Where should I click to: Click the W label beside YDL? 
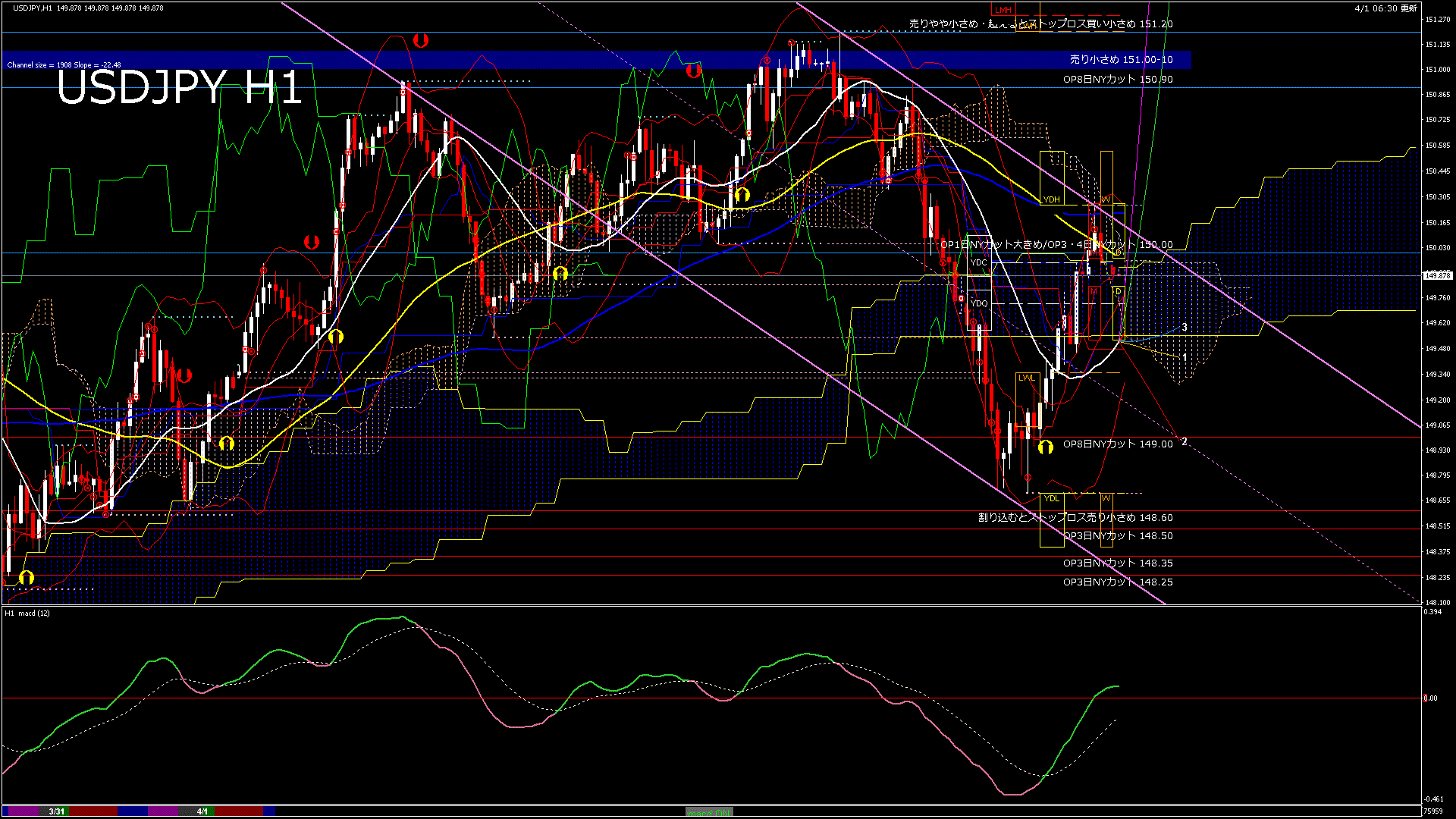pyautogui.click(x=1106, y=498)
